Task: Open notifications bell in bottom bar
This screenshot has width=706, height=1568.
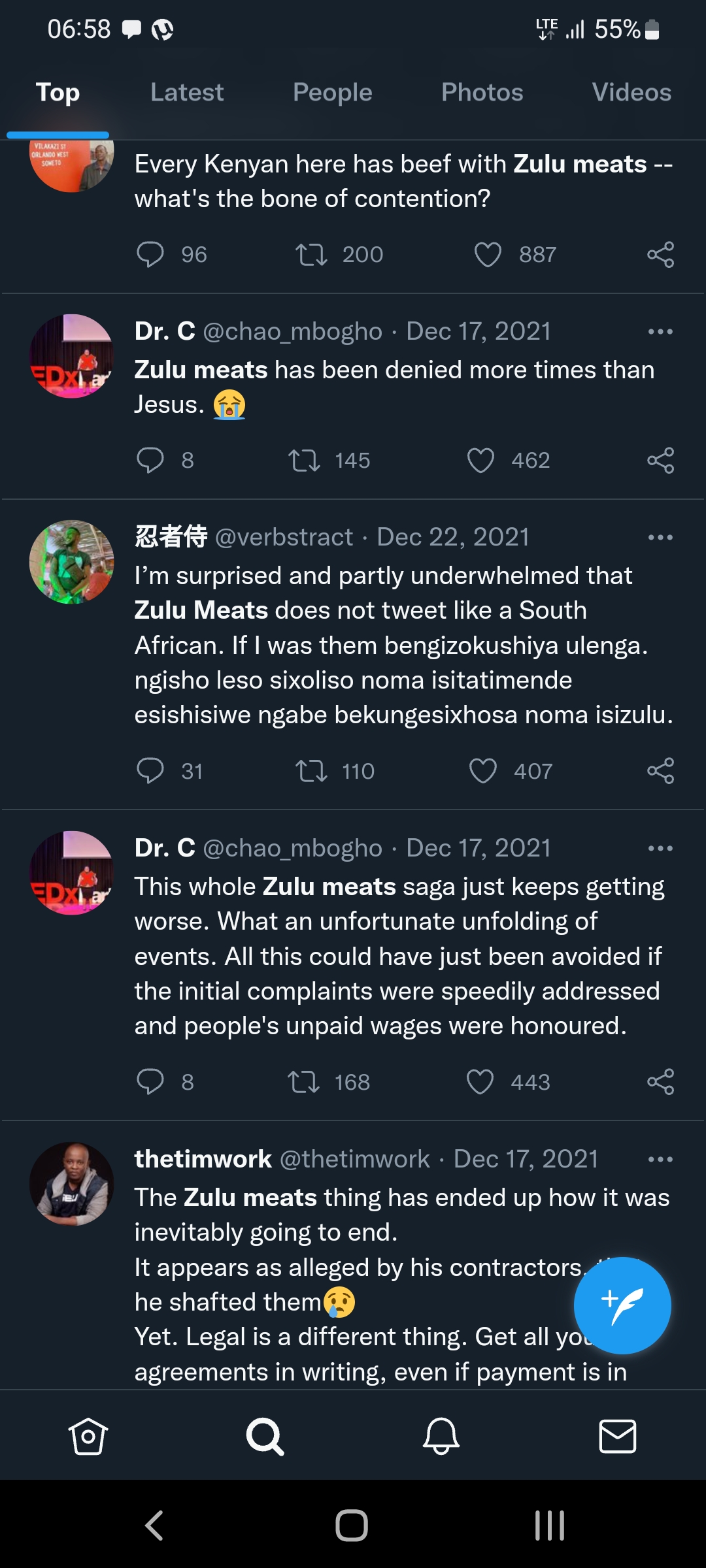Action: (x=441, y=1436)
